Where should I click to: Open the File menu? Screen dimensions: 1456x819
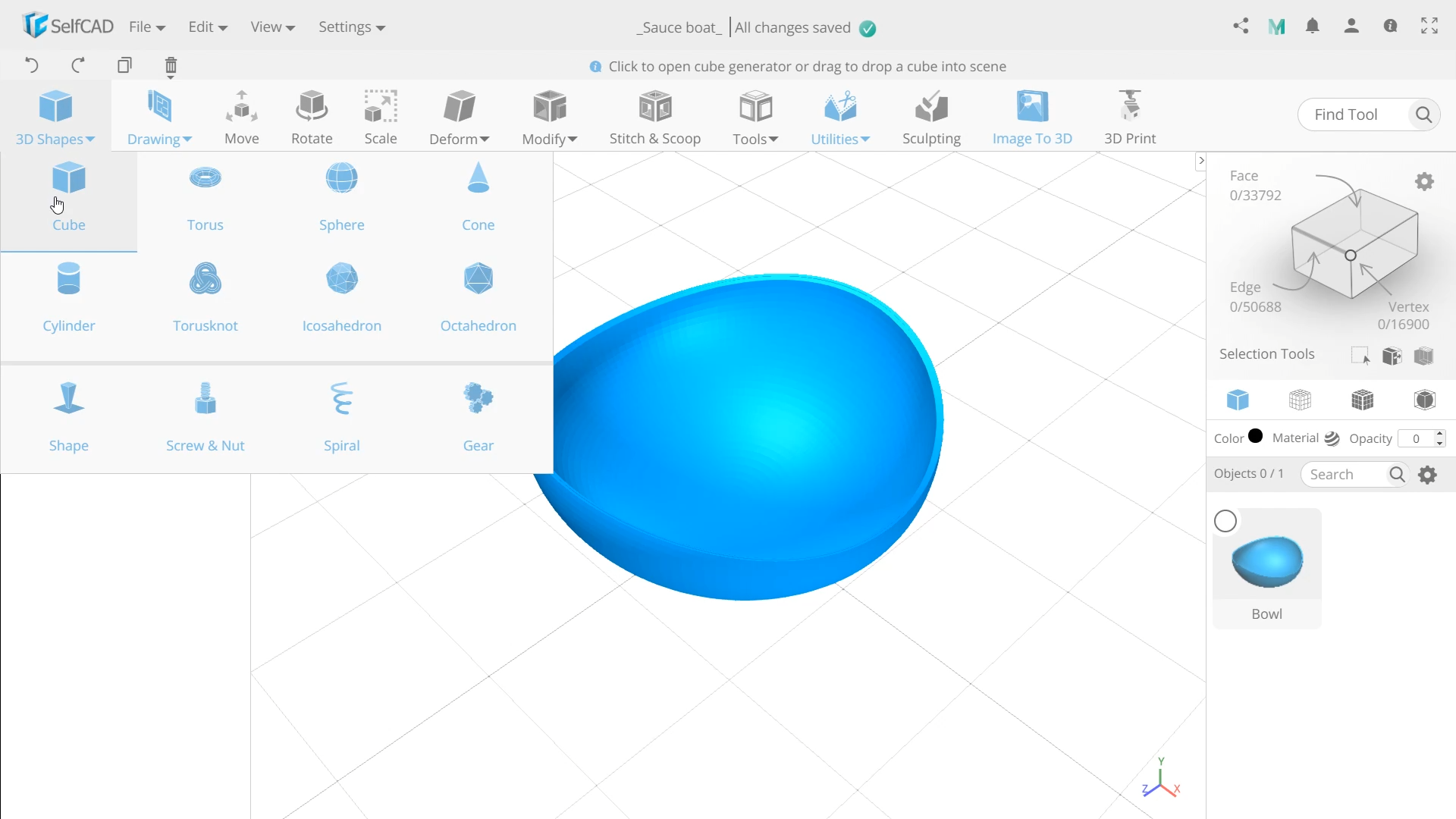point(147,27)
